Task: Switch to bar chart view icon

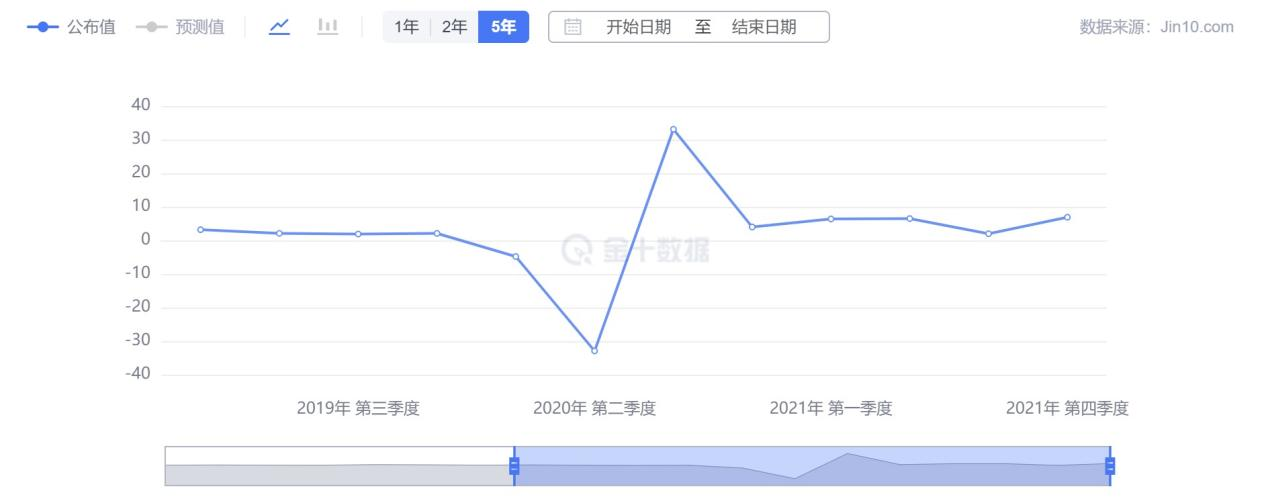Action: (x=327, y=27)
